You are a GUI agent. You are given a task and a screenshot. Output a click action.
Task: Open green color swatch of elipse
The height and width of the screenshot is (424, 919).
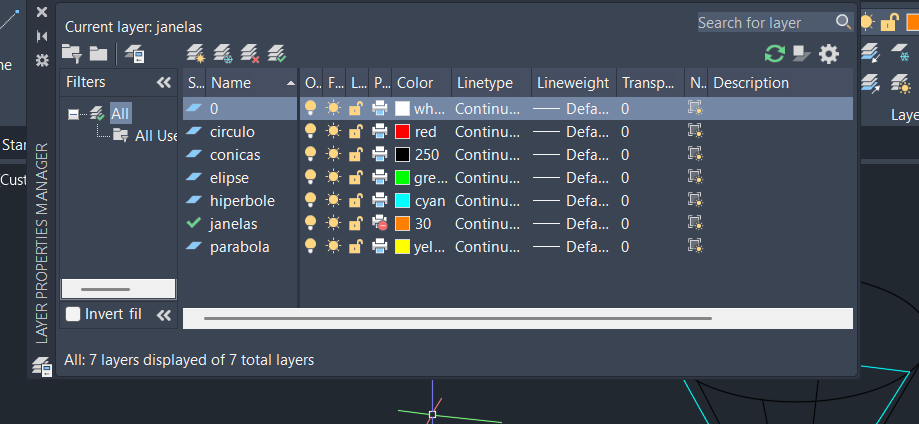pos(402,177)
